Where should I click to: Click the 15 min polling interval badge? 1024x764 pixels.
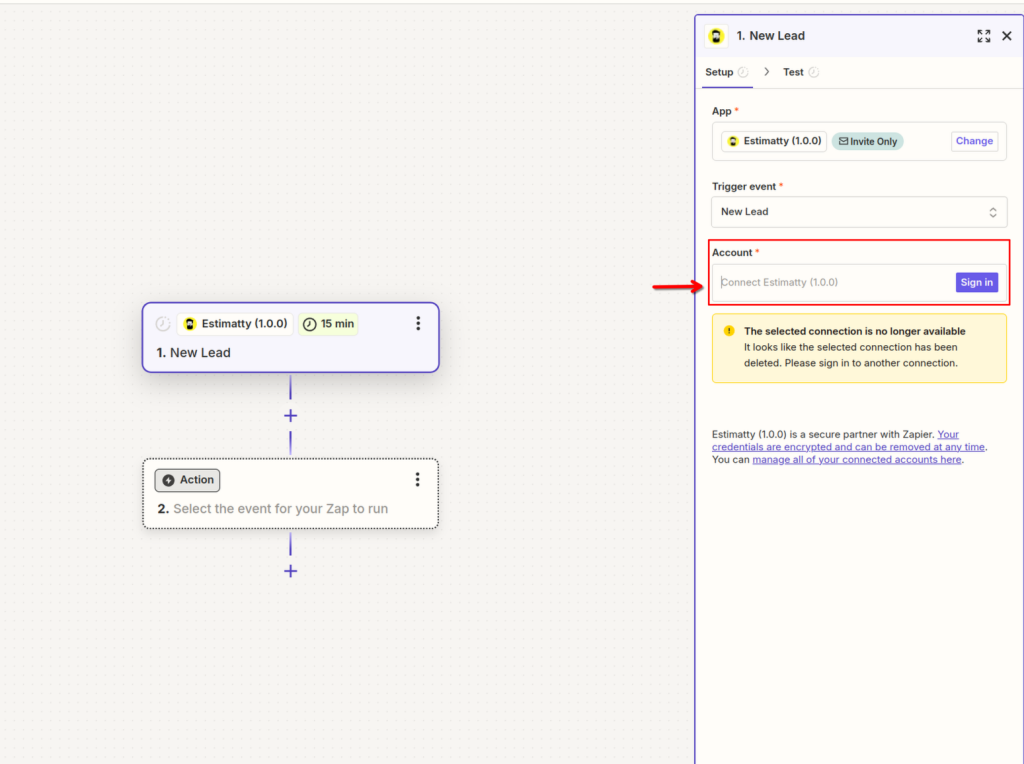pos(328,324)
